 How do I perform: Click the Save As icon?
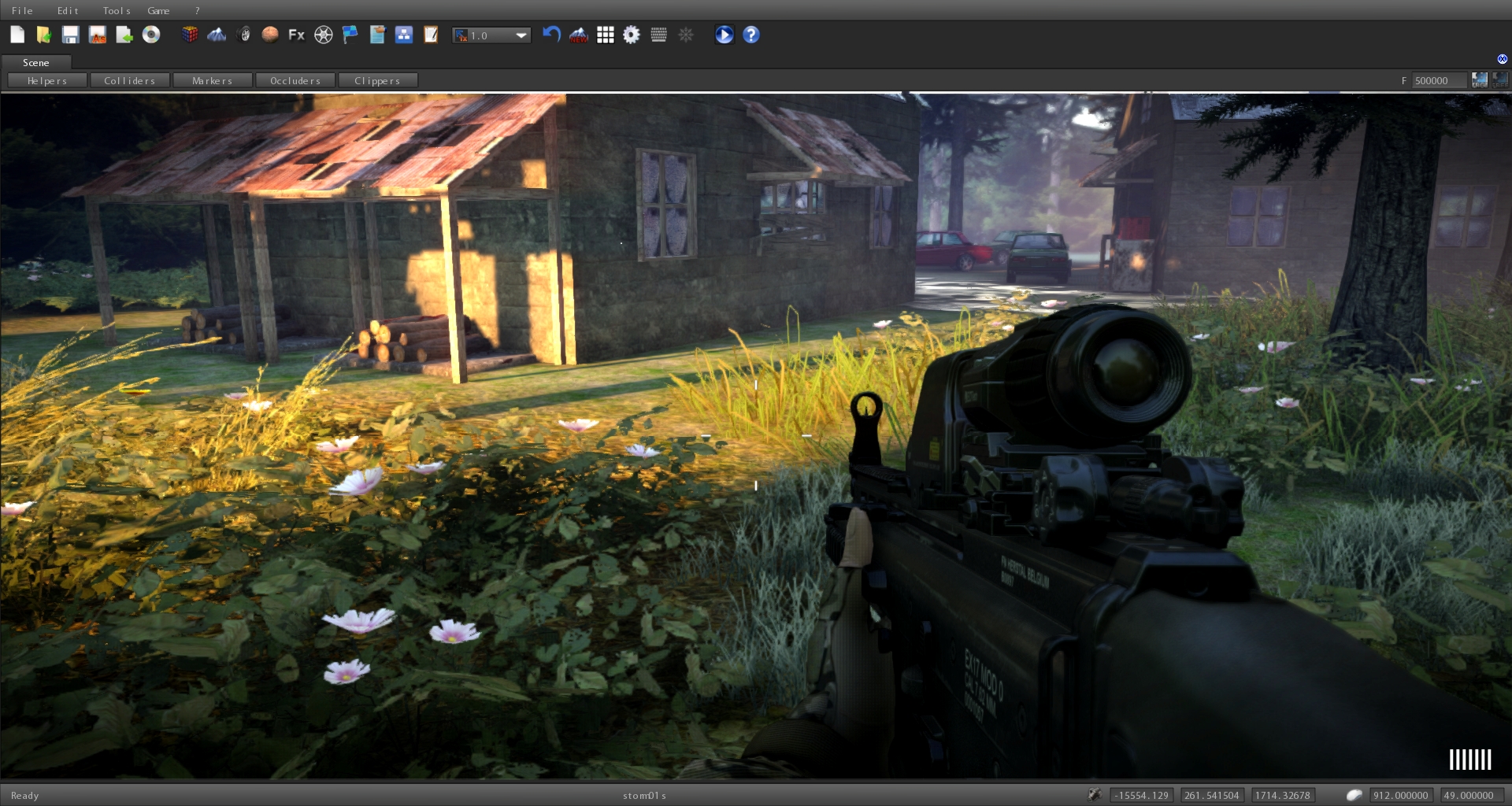coord(98,35)
